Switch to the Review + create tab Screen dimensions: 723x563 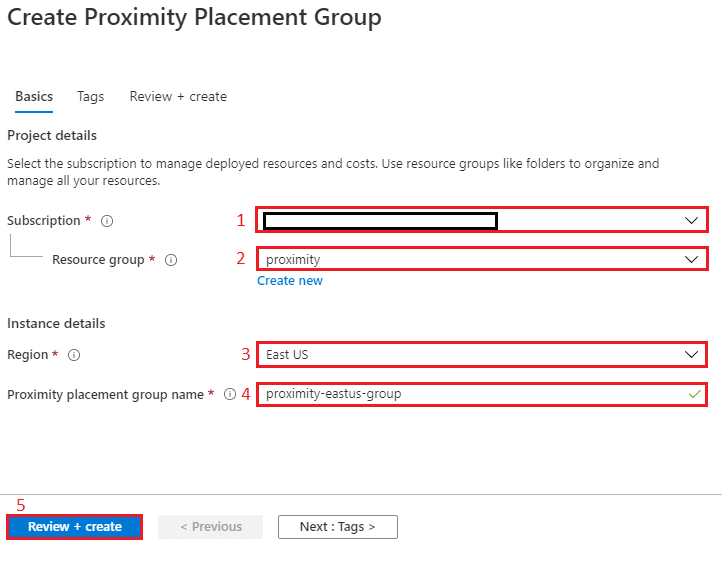(x=178, y=97)
